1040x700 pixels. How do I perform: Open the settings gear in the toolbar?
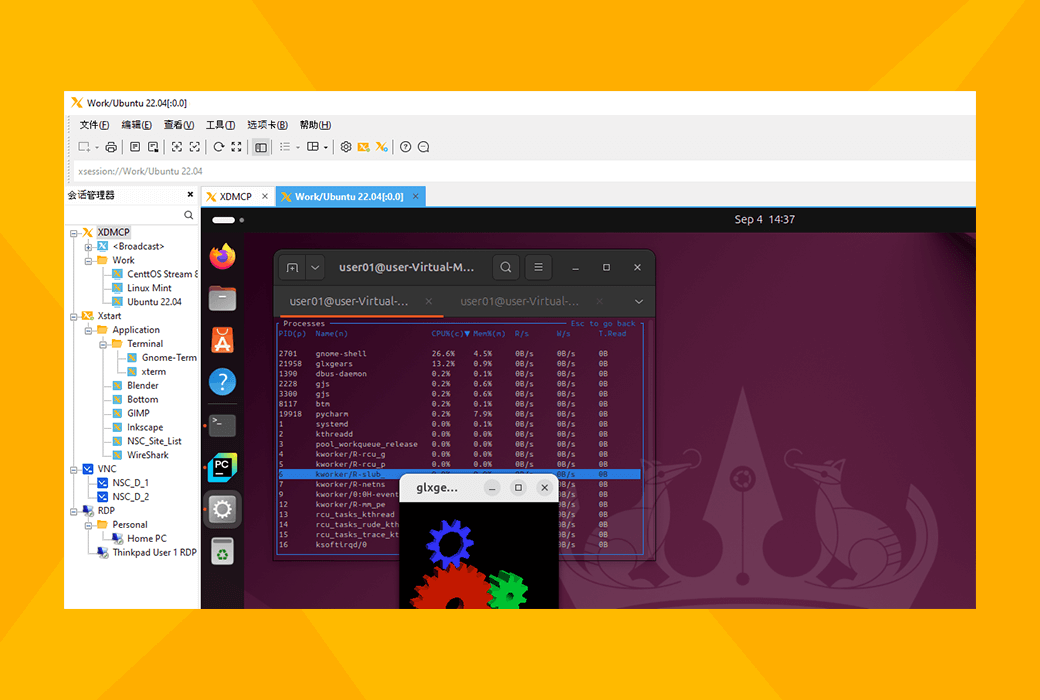pyautogui.click(x=346, y=147)
